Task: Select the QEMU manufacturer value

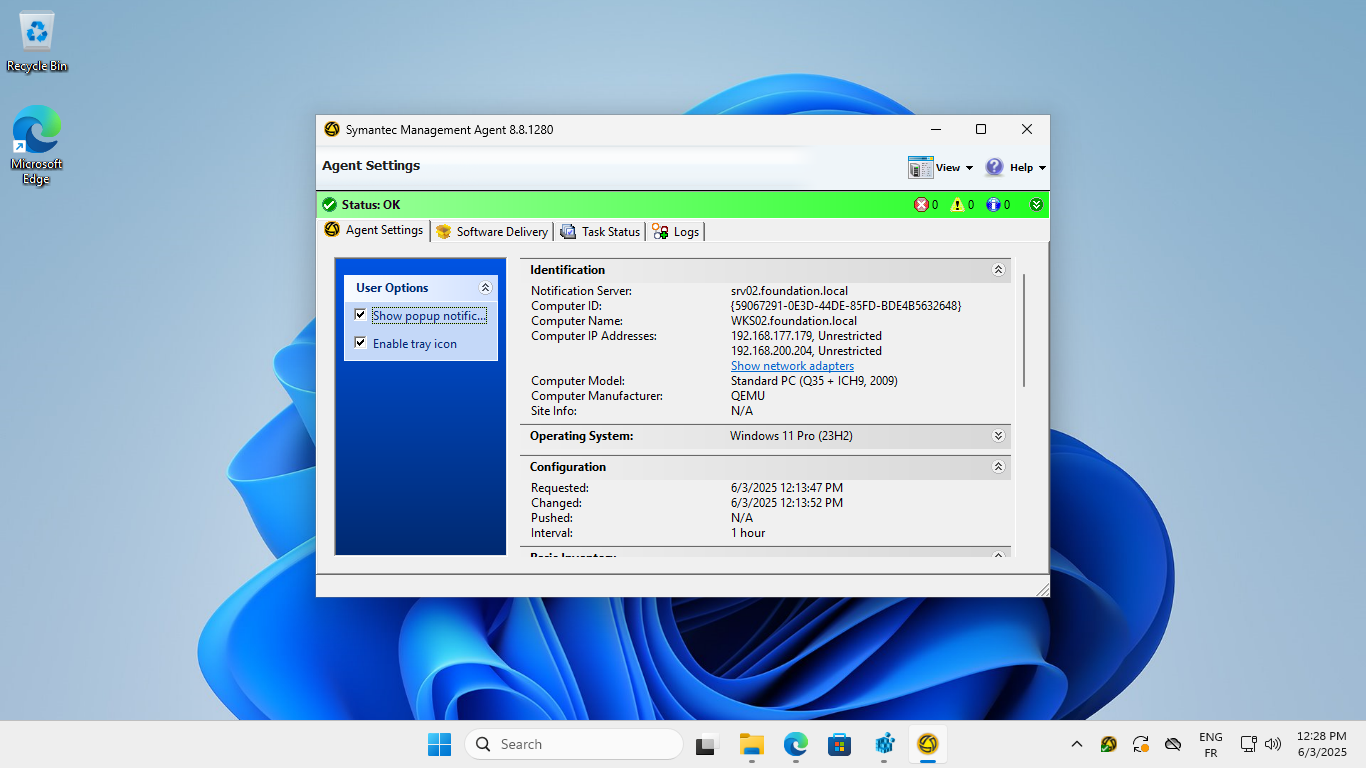Action: (748, 396)
